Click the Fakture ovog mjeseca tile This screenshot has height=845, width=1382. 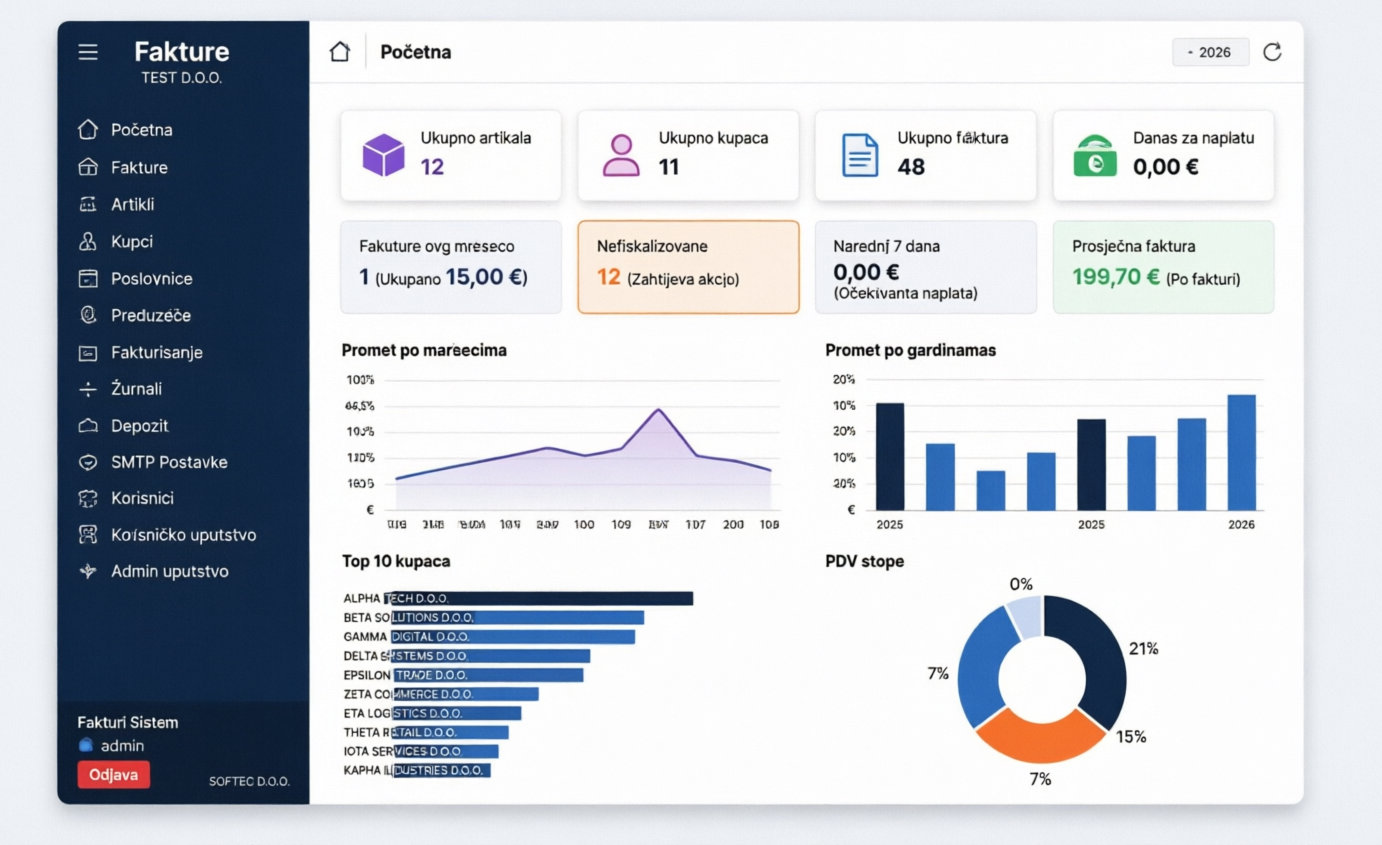(x=451, y=267)
